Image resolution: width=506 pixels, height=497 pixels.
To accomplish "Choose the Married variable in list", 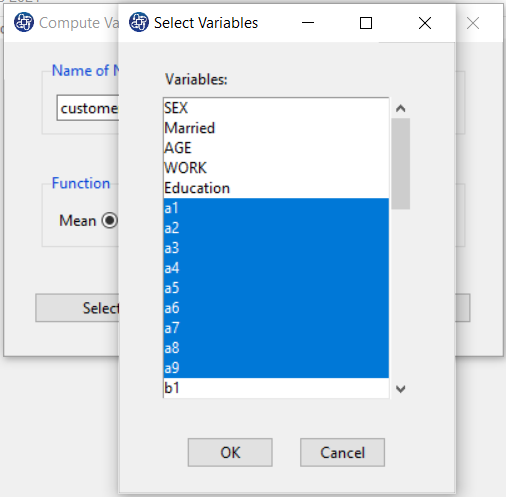I will [x=276, y=128].
